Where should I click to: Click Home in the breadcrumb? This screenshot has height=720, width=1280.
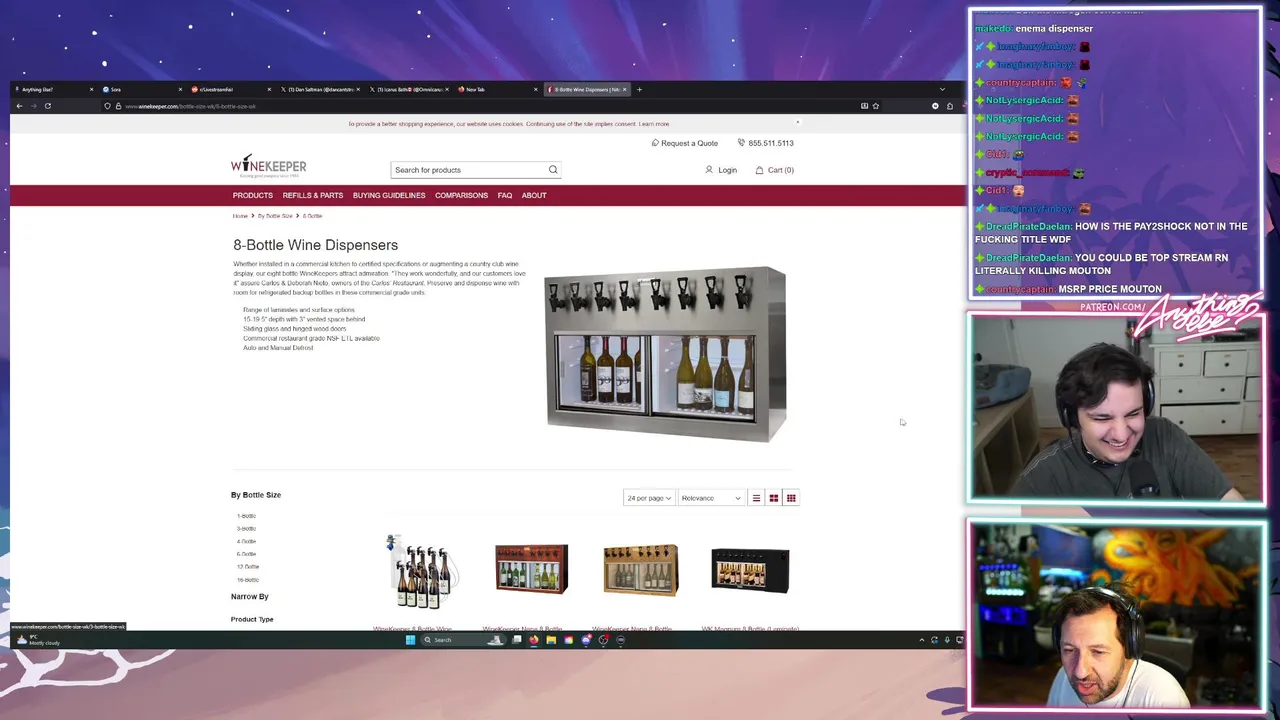tap(240, 216)
